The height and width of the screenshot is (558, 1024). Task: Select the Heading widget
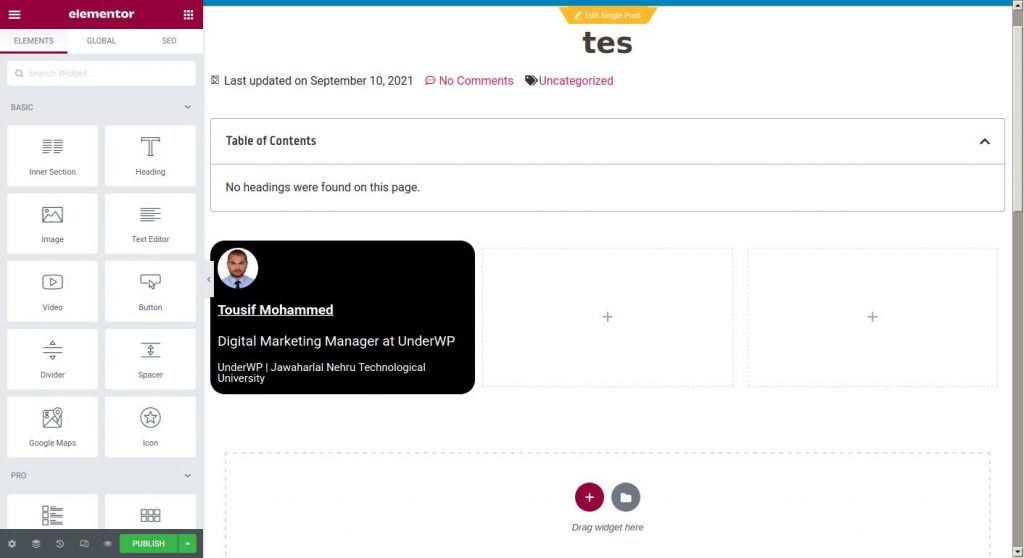tap(150, 156)
